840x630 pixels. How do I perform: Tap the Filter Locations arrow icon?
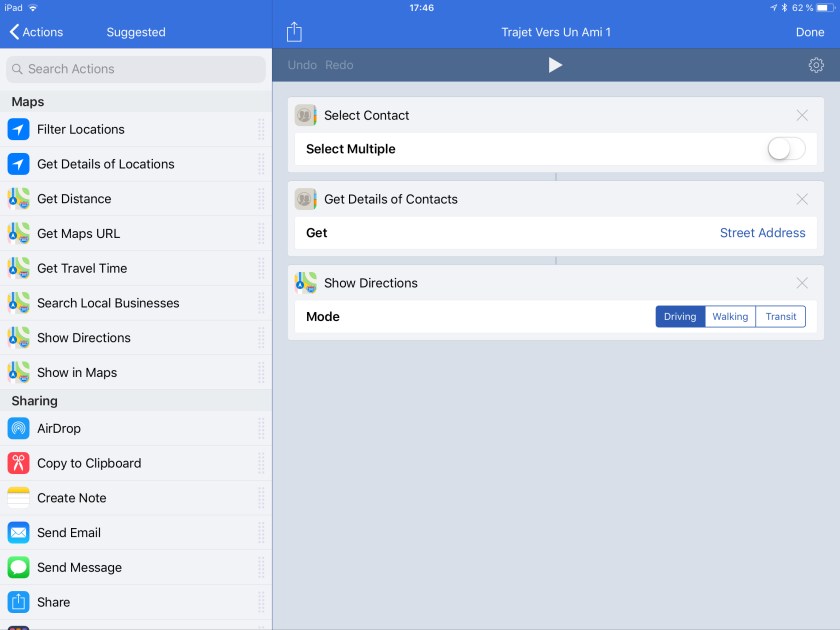coord(19,129)
